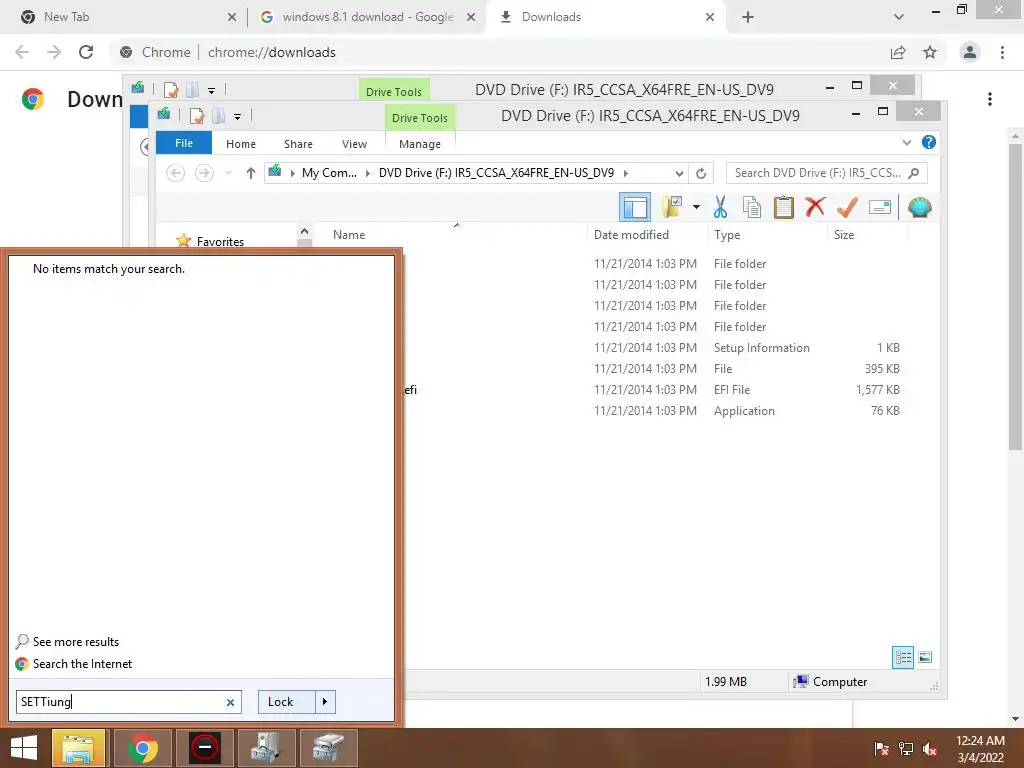Viewport: 1024px width, 768px height.
Task: Open Chrome tab search dropdown
Action: coord(899,17)
